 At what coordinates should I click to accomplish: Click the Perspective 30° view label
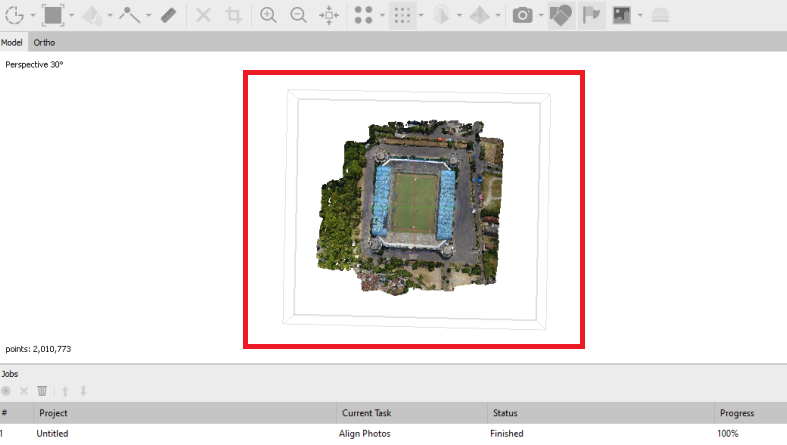(x=34, y=65)
